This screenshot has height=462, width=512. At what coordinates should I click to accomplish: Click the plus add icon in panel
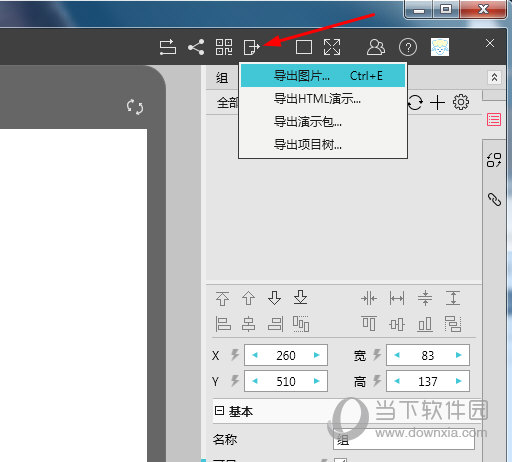pos(438,102)
